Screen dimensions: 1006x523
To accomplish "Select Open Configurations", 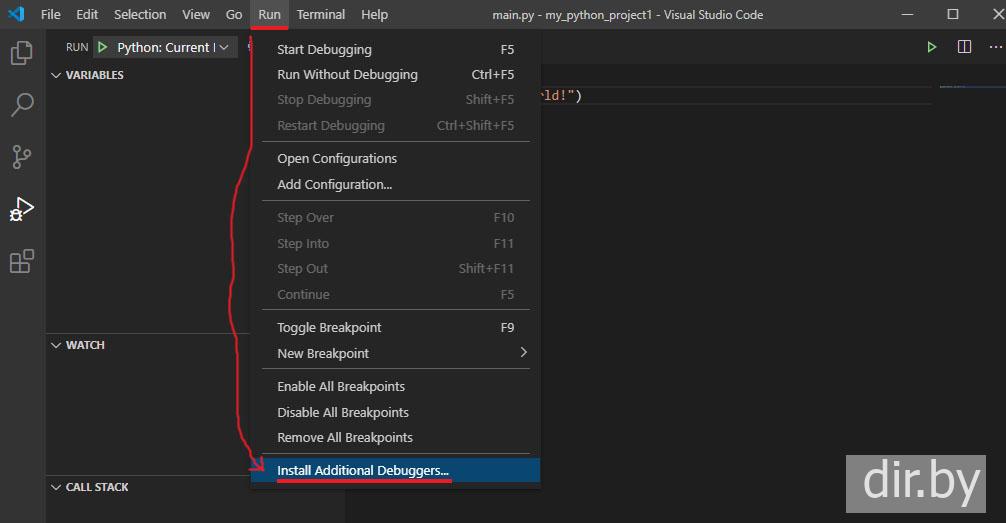I will [x=337, y=158].
